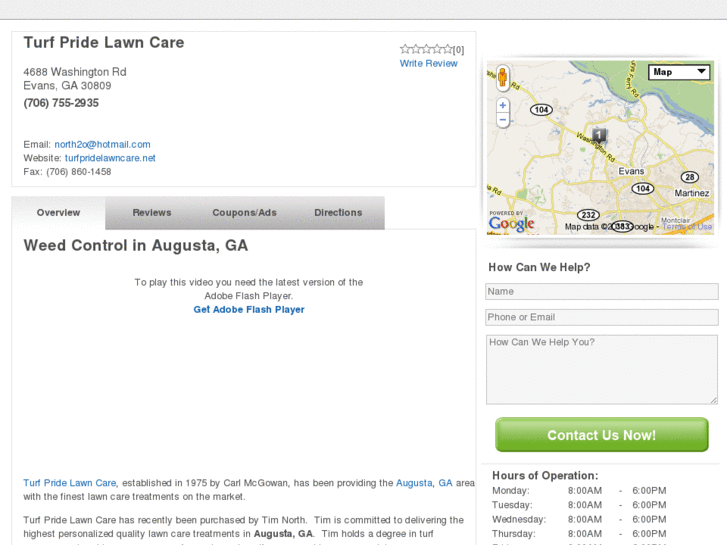727x545 pixels.
Task: Select the Overview tab
Action: (x=58, y=212)
